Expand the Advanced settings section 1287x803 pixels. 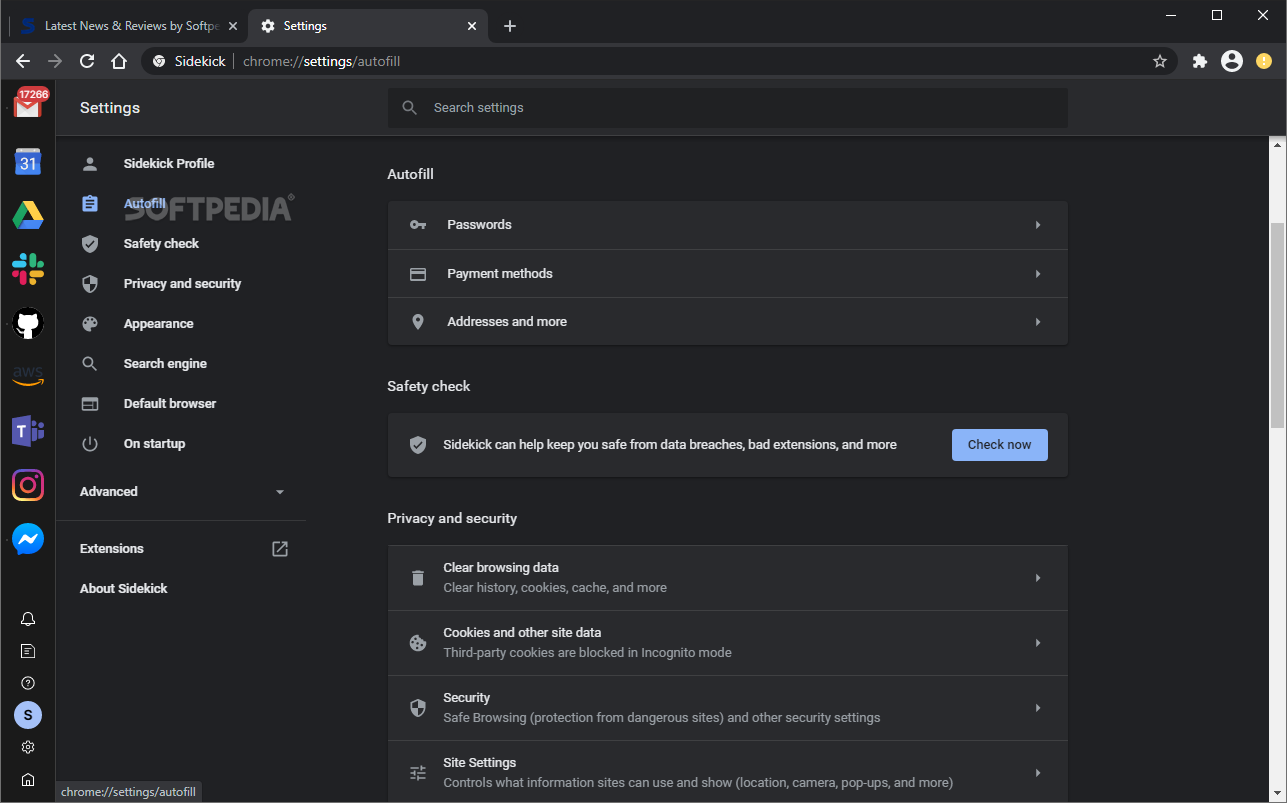182,491
